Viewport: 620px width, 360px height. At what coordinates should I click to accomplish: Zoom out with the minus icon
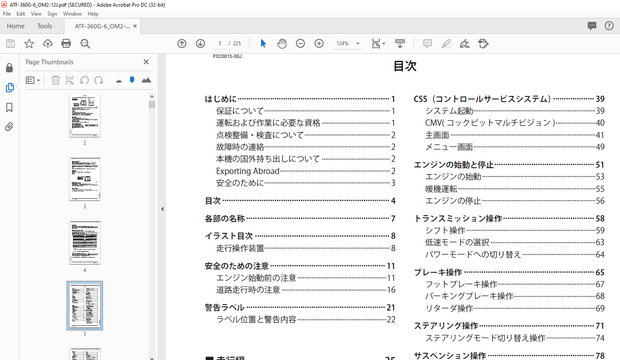301,44
